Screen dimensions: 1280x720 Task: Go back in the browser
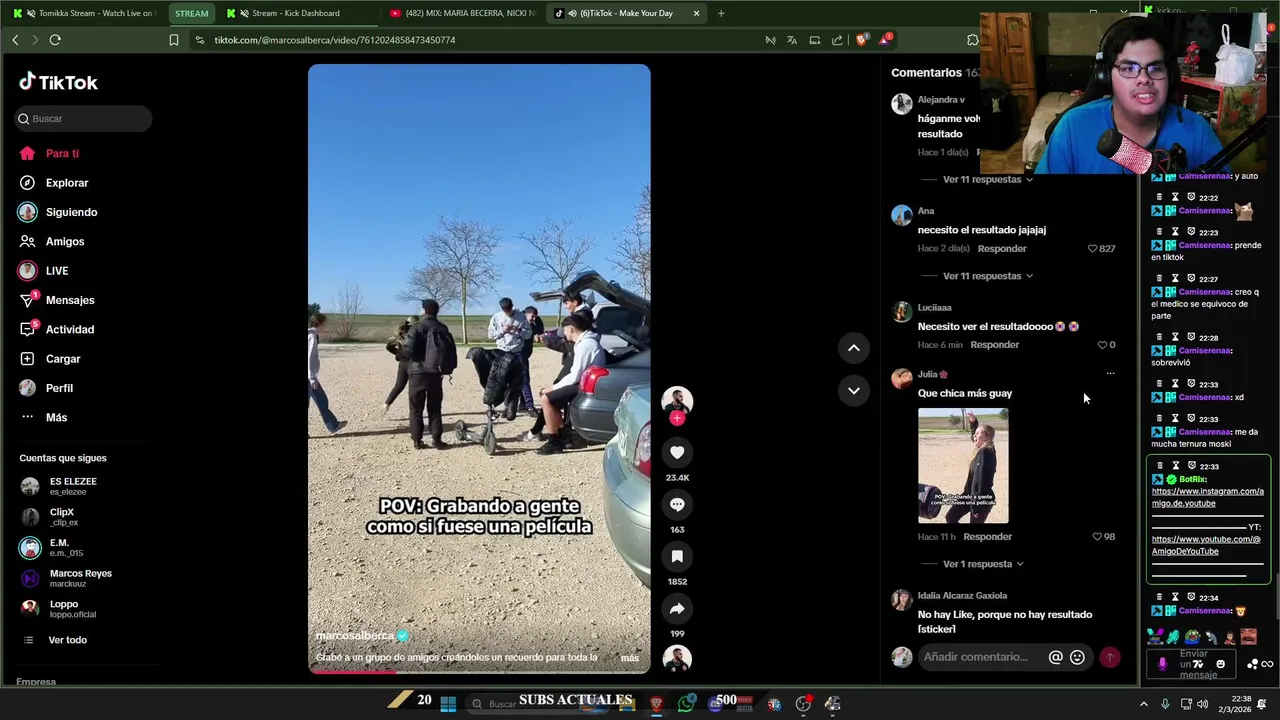15,40
